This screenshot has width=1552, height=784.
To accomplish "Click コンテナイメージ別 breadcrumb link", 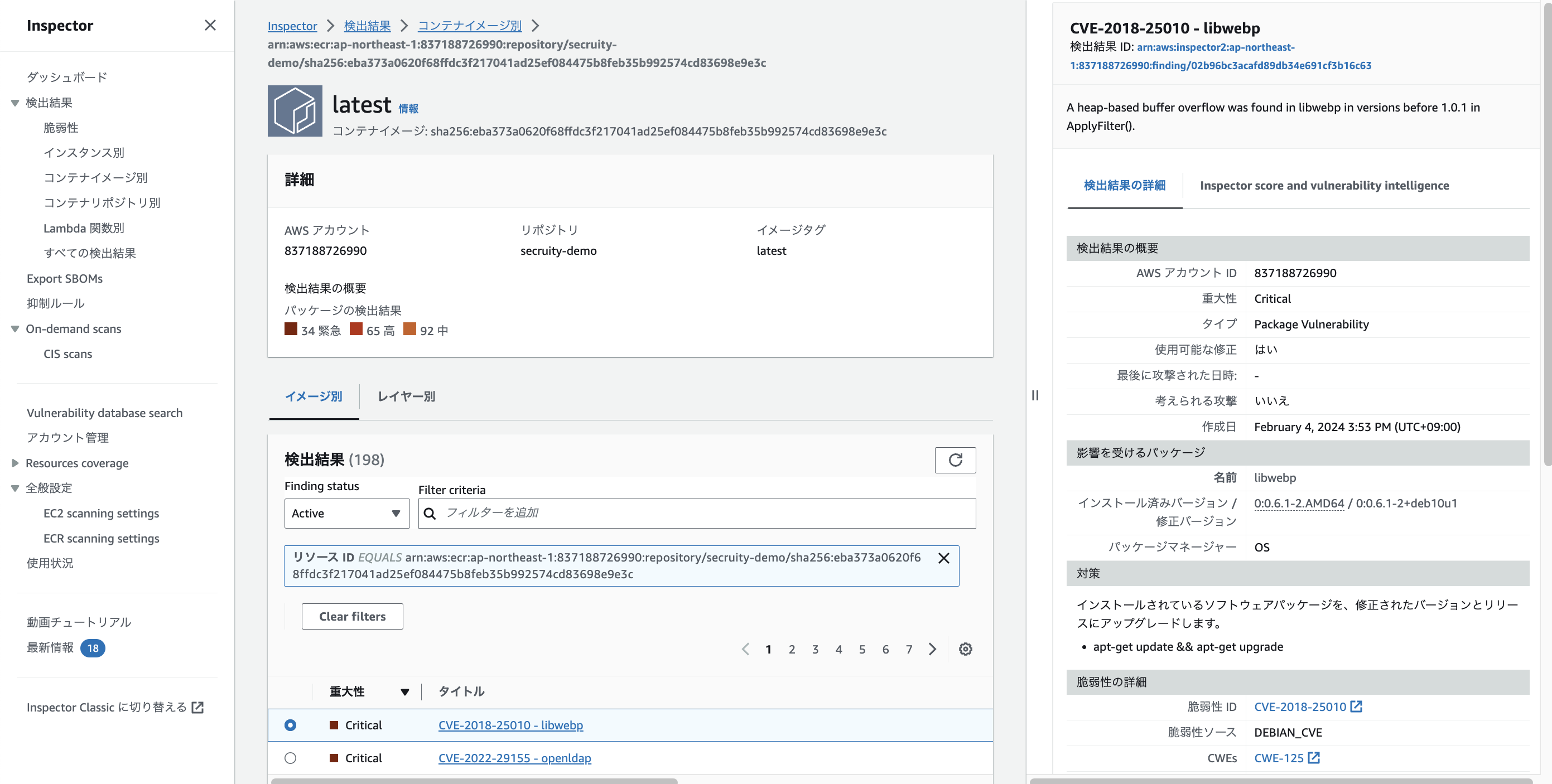I will tap(470, 26).
